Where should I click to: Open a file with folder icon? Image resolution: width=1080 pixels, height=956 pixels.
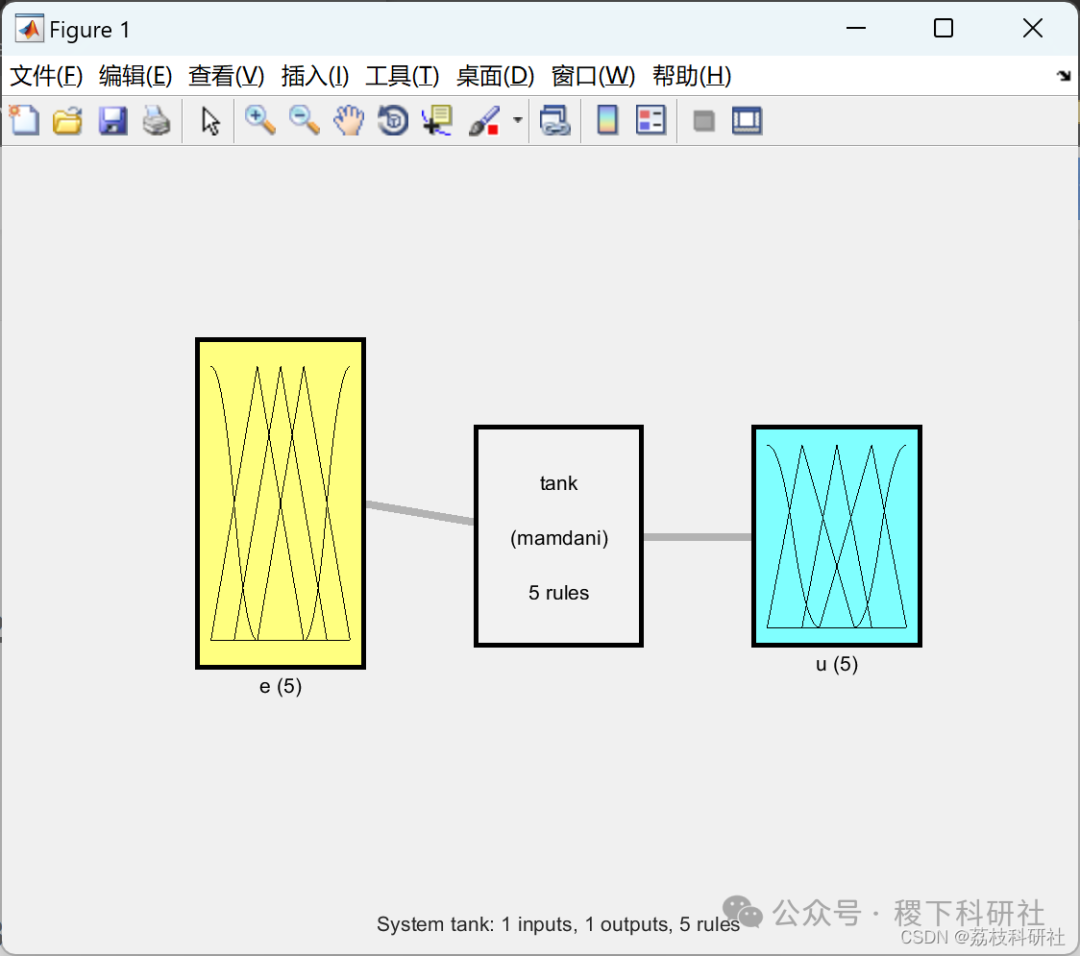pyautogui.click(x=68, y=121)
